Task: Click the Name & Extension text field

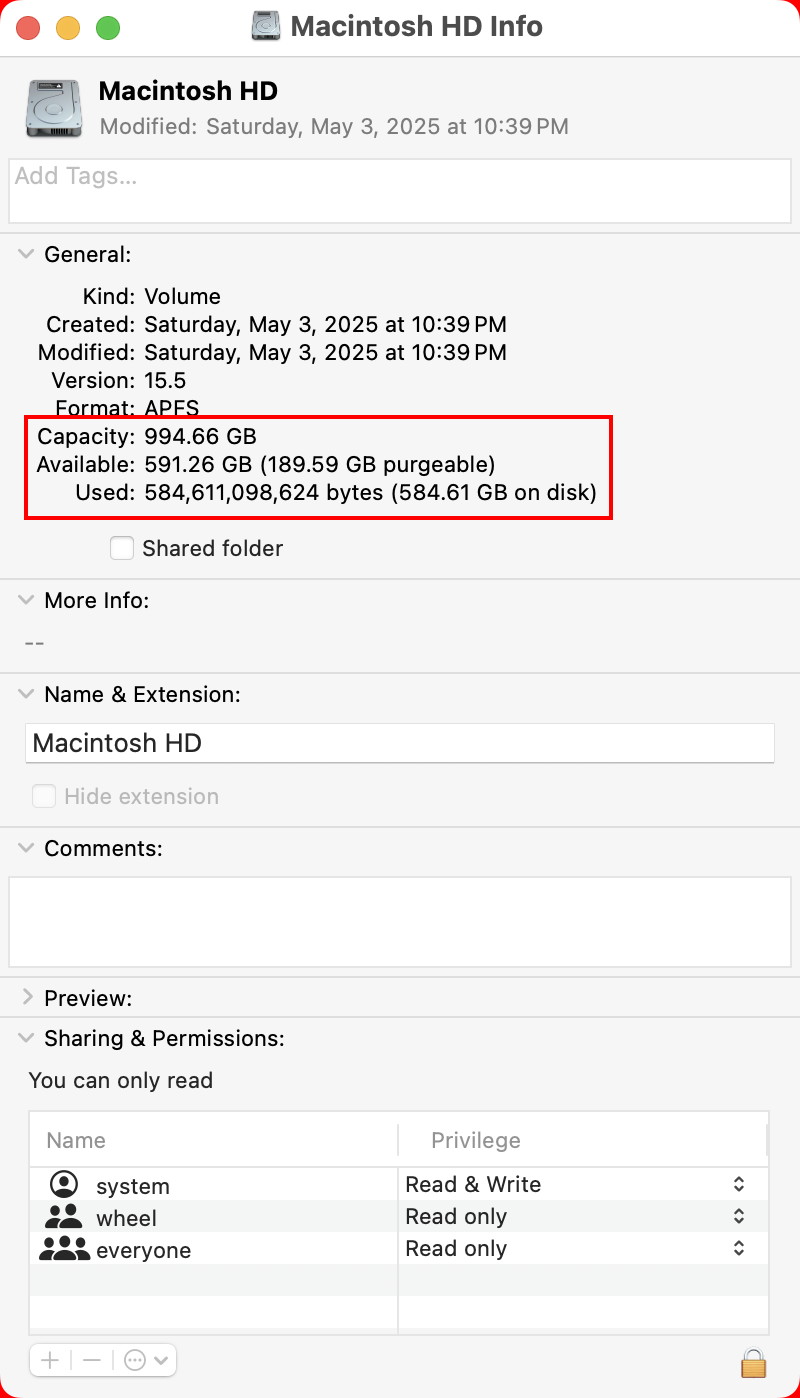Action: tap(400, 743)
